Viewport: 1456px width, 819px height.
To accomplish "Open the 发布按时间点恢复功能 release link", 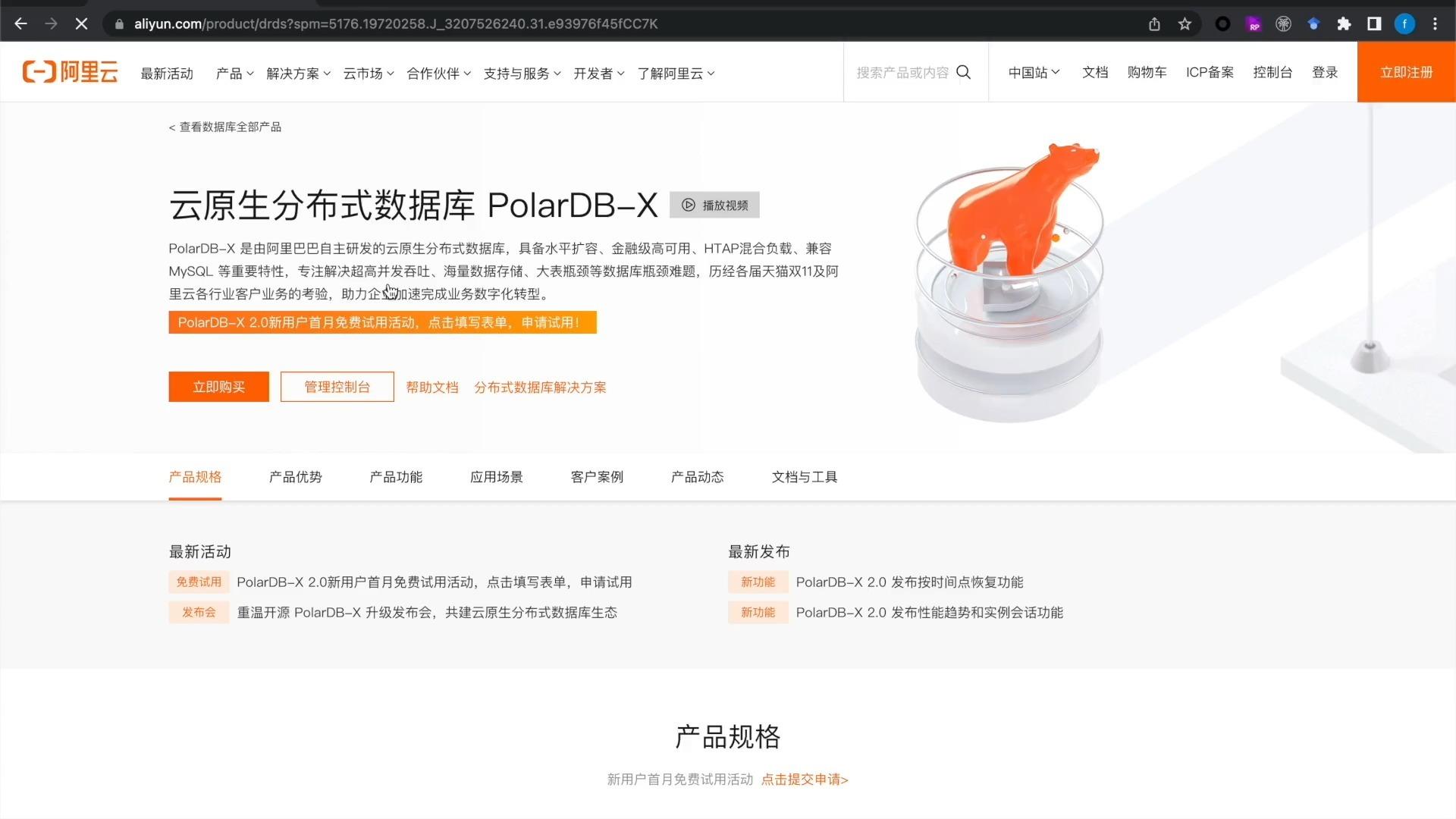I will [909, 582].
